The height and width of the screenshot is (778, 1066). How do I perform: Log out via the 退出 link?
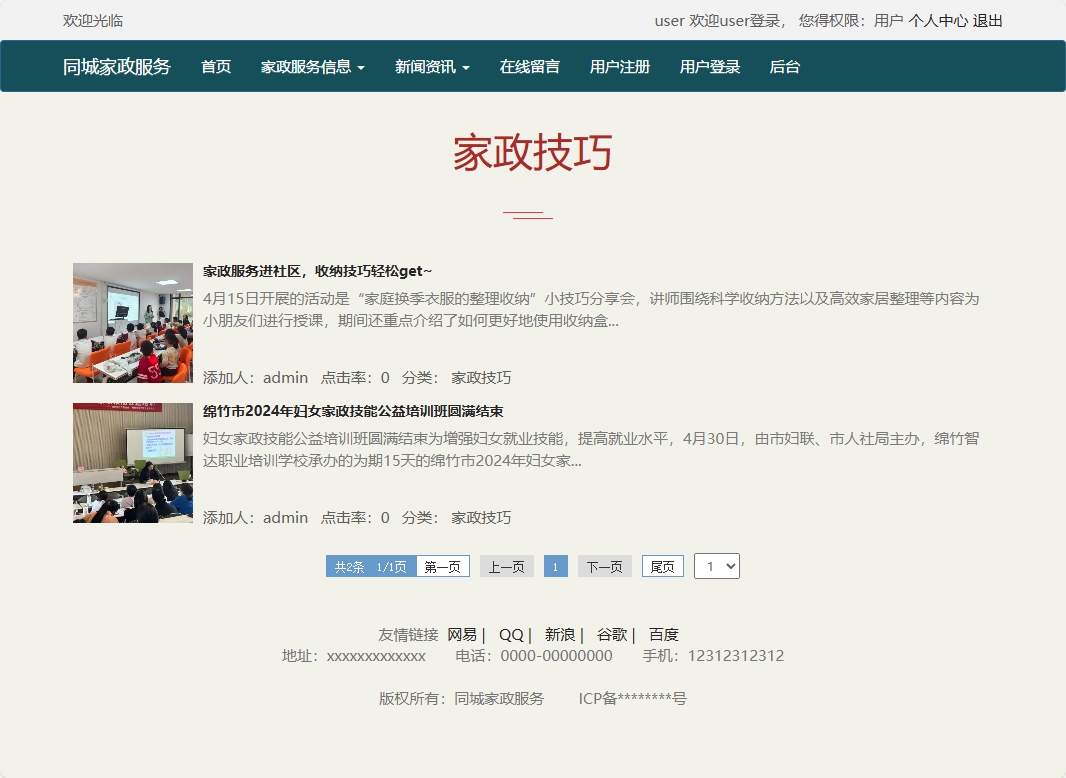click(986, 20)
